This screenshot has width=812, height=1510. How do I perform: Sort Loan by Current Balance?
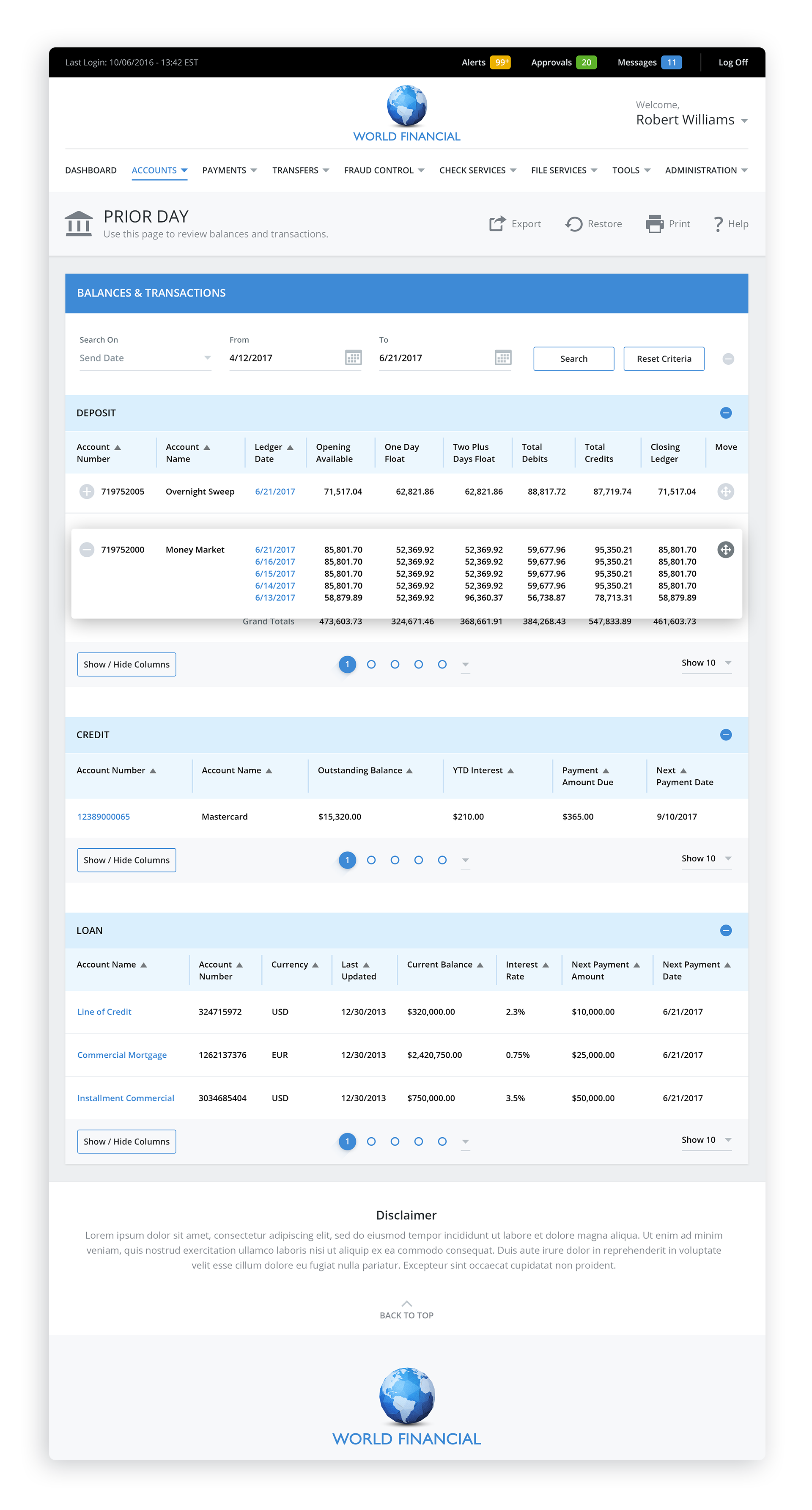click(x=480, y=965)
